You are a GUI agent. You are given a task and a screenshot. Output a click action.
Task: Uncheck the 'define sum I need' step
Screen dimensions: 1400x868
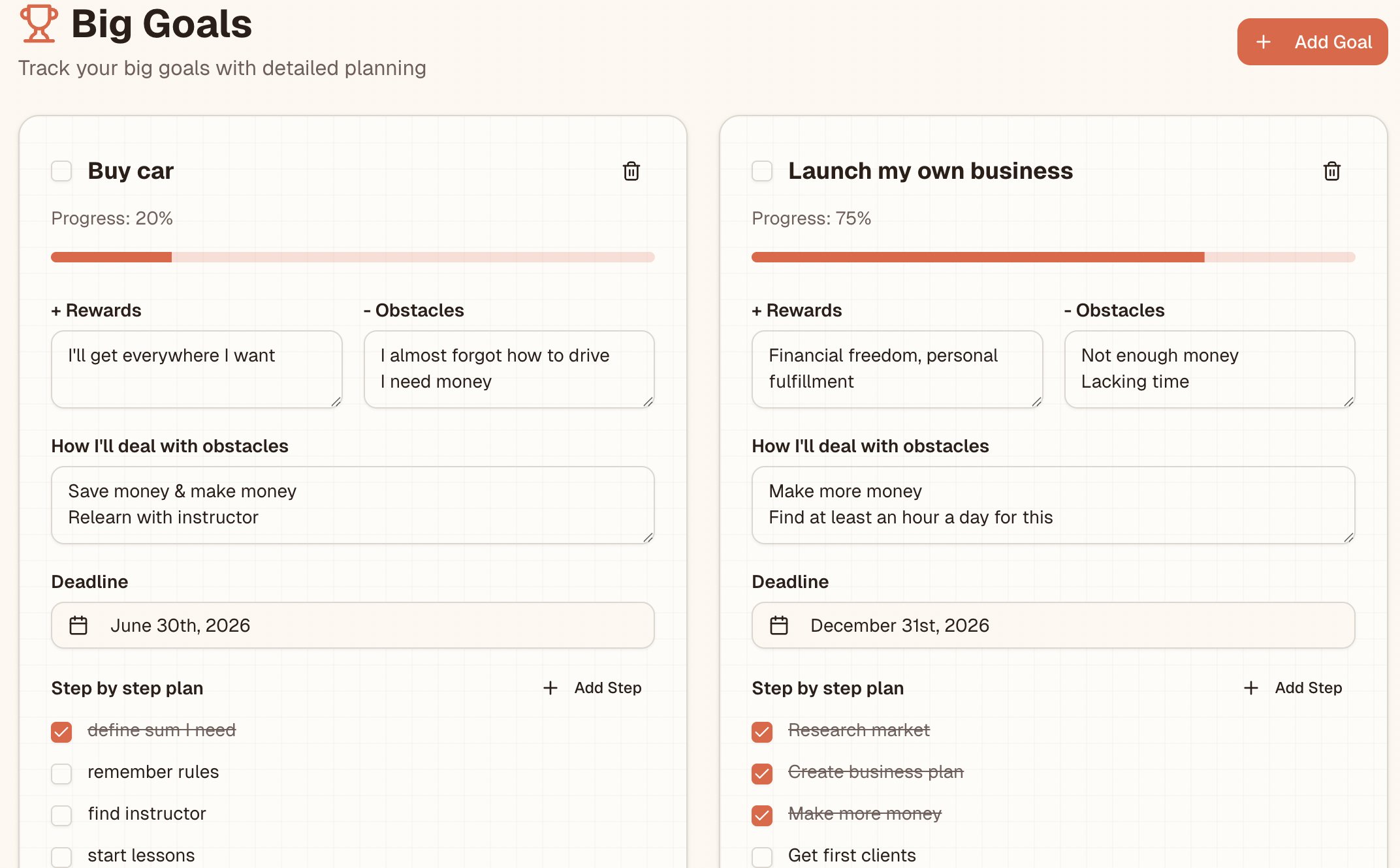click(61, 732)
